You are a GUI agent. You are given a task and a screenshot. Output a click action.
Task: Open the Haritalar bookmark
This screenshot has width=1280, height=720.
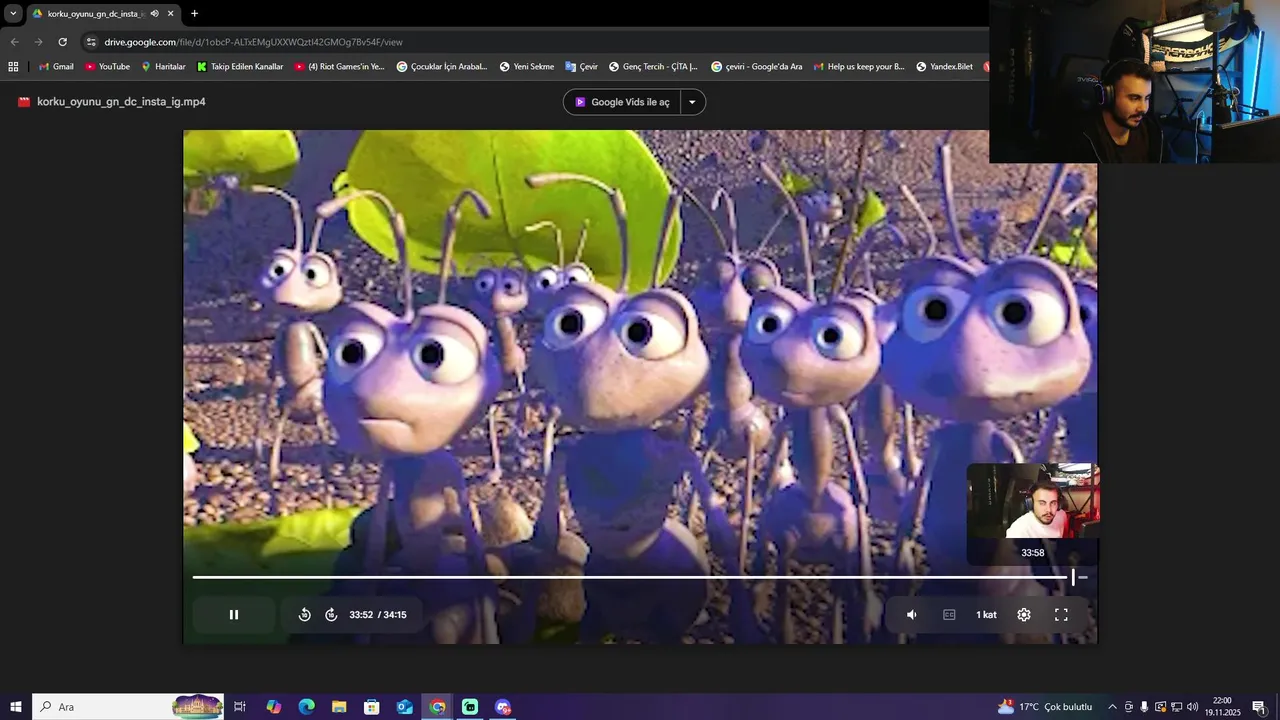coord(163,67)
